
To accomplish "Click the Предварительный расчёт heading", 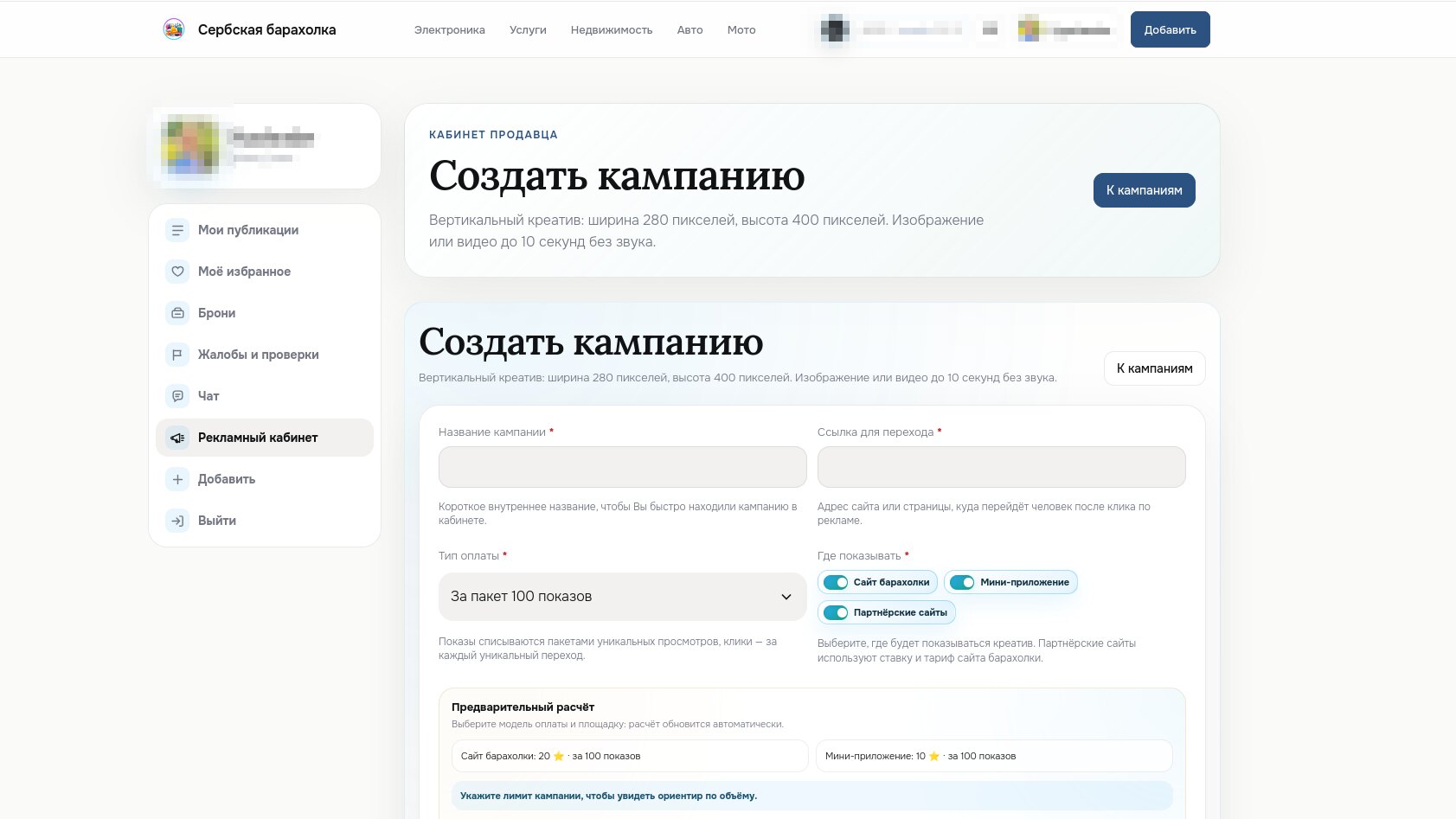I will point(523,707).
